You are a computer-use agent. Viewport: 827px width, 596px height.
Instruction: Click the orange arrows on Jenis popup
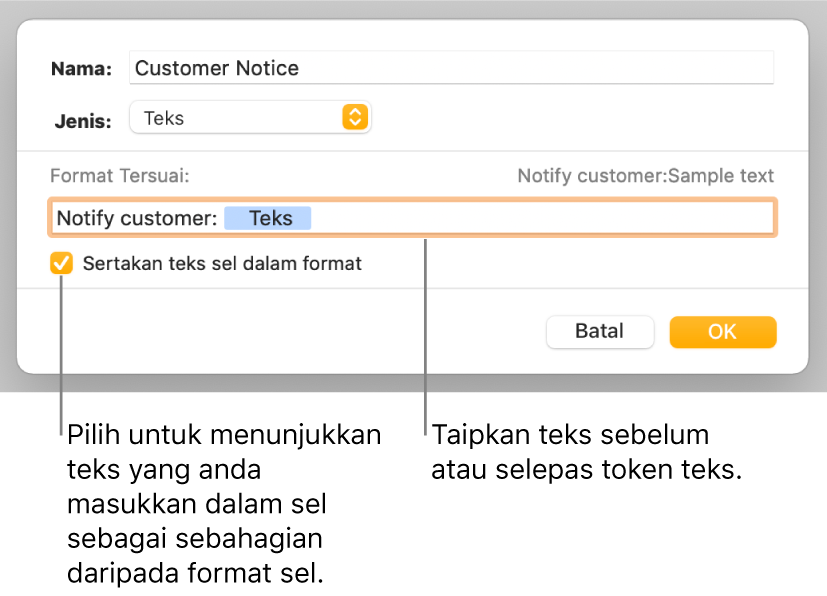click(354, 117)
